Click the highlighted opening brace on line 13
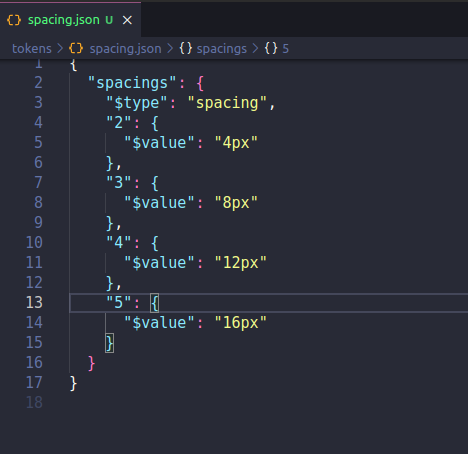This screenshot has width=468, height=454. click(x=154, y=303)
